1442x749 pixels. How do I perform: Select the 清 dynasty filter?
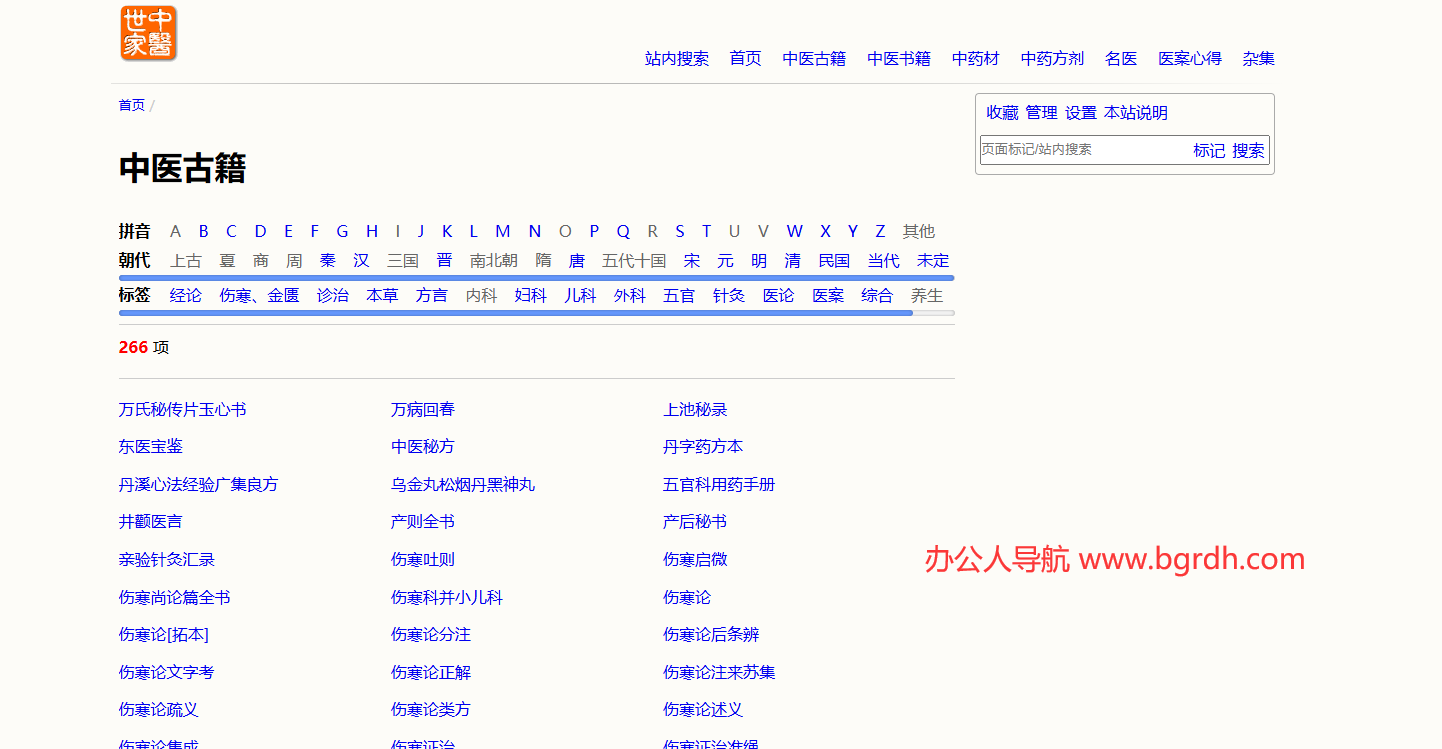(792, 261)
